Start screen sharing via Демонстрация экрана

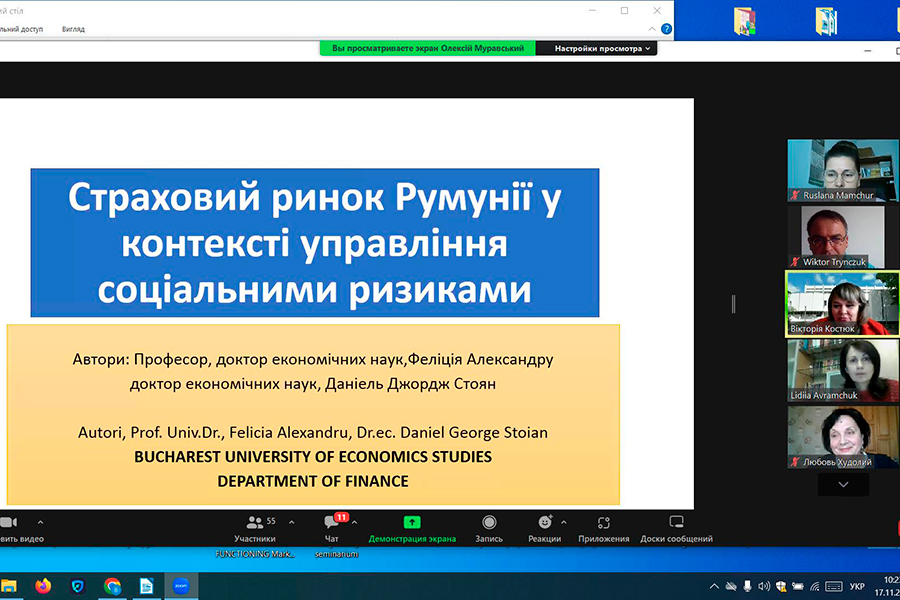[x=412, y=528]
